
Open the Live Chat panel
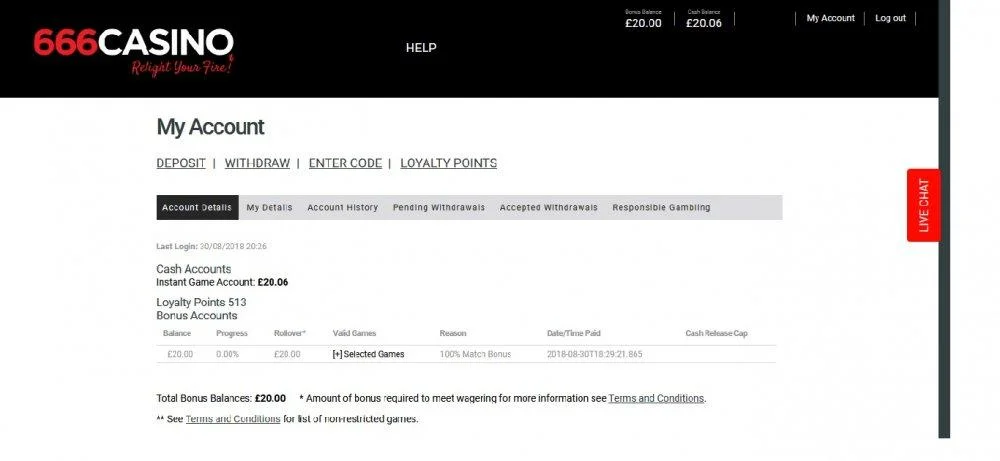pyautogui.click(x=923, y=205)
